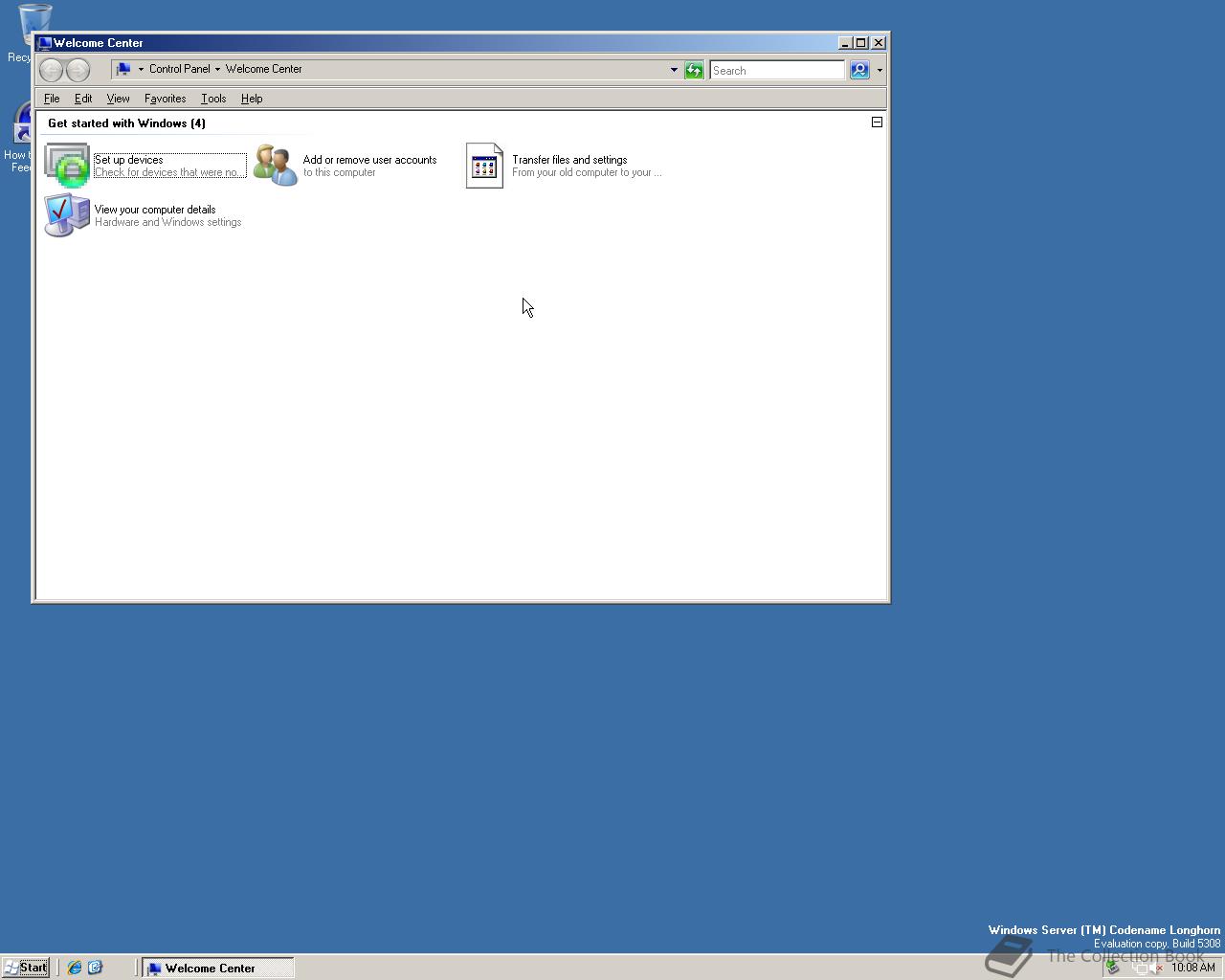The image size is (1225, 980).
Task: Click the Show Desktop quick launch icon
Action: click(x=95, y=968)
